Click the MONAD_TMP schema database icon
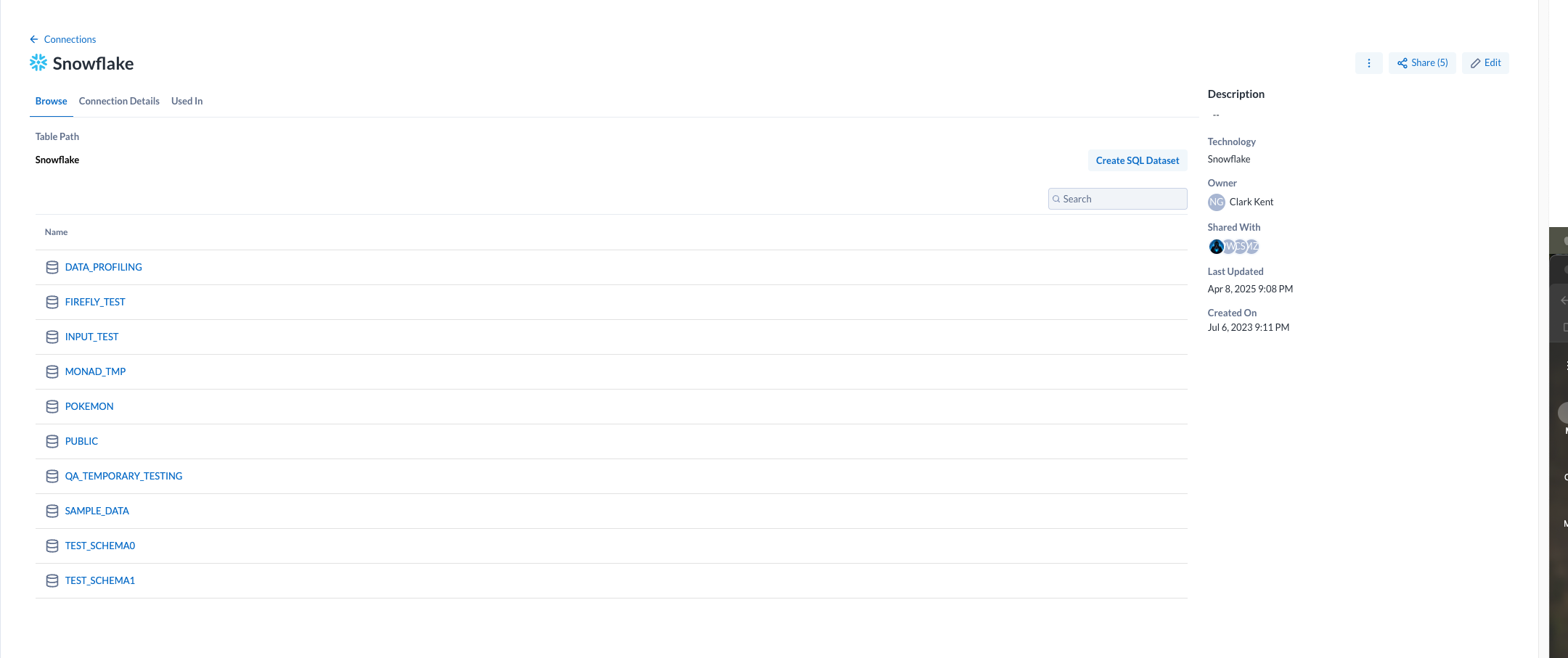Image resolution: width=1568 pixels, height=658 pixels. [52, 372]
